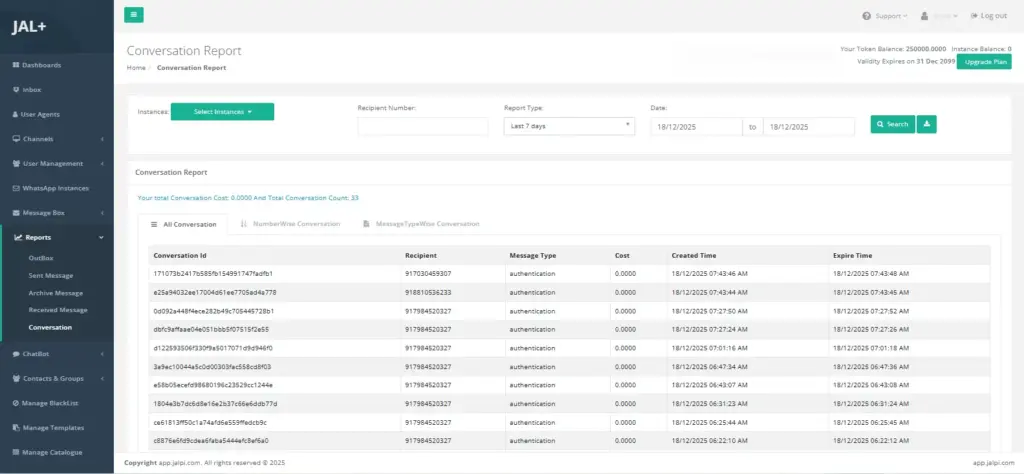This screenshot has width=1024, height=474.
Task: Open Manage Templates in sidebar
Action: (x=53, y=427)
